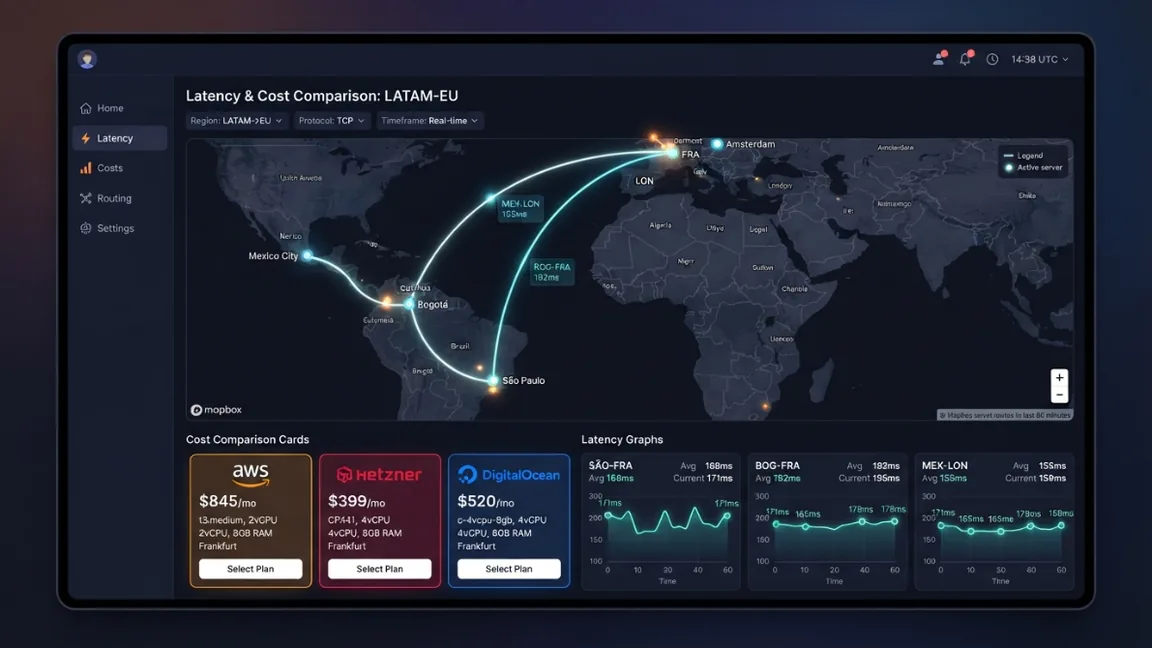
Task: Open the Timeframe Real-time dropdown
Action: coord(430,120)
